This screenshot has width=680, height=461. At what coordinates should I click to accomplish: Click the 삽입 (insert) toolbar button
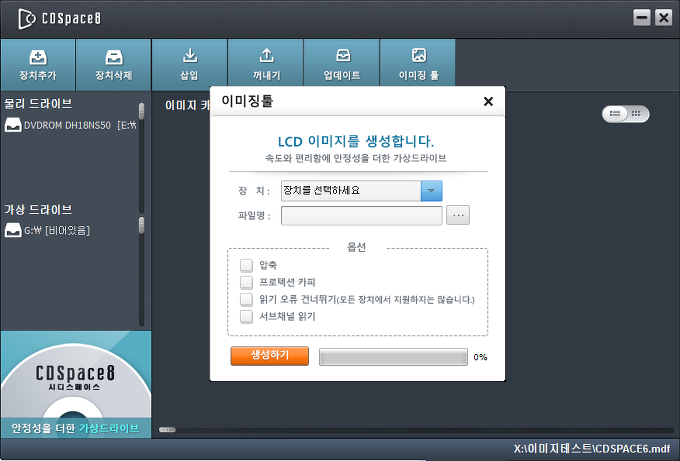[x=190, y=65]
